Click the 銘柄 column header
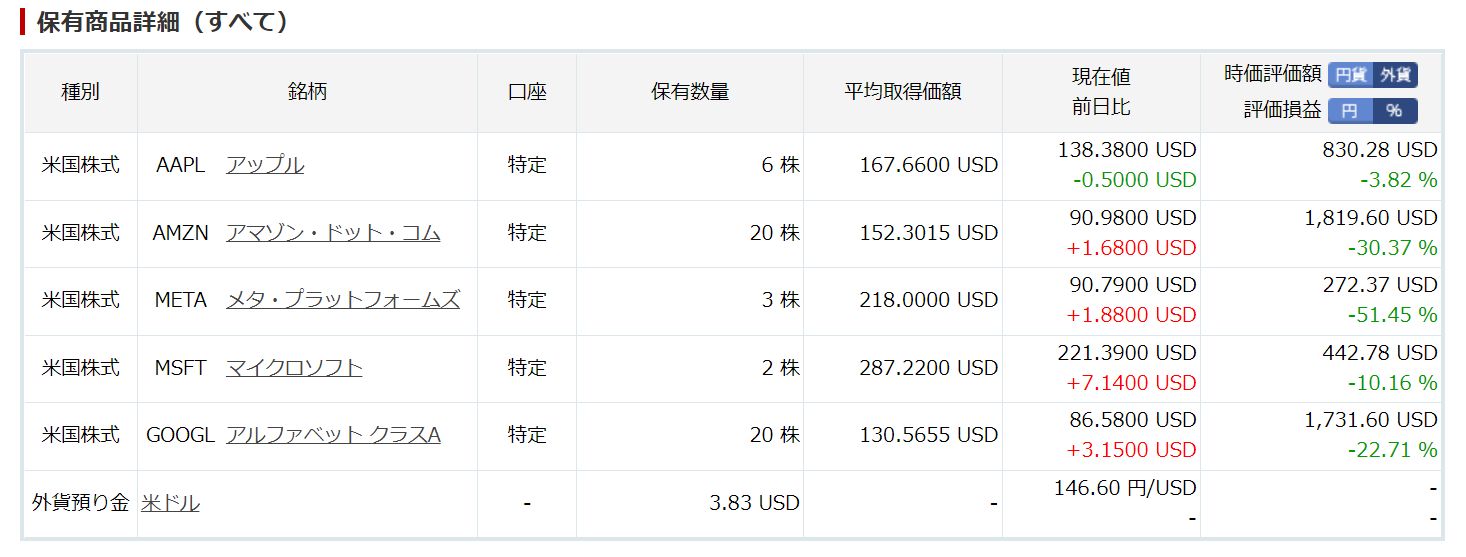This screenshot has width=1466, height=557. tap(307, 93)
